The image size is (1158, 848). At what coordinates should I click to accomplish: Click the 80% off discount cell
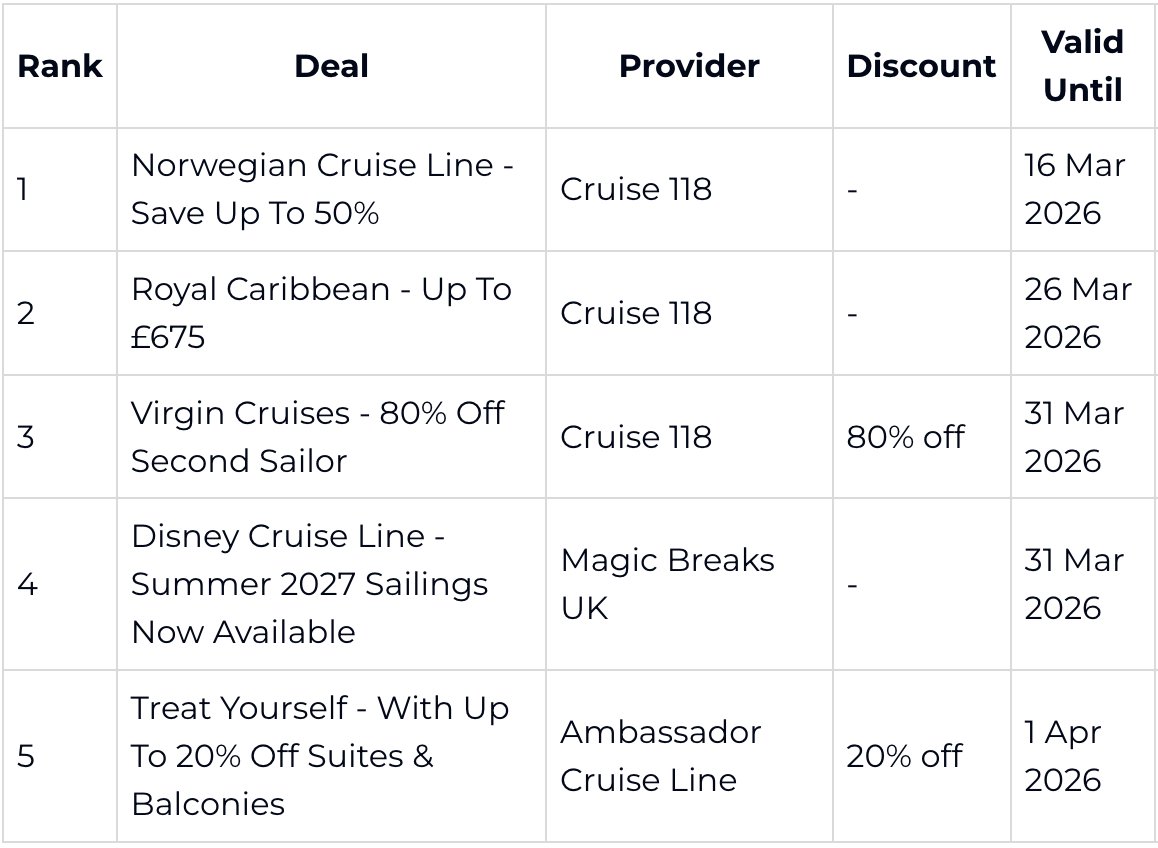point(905,437)
